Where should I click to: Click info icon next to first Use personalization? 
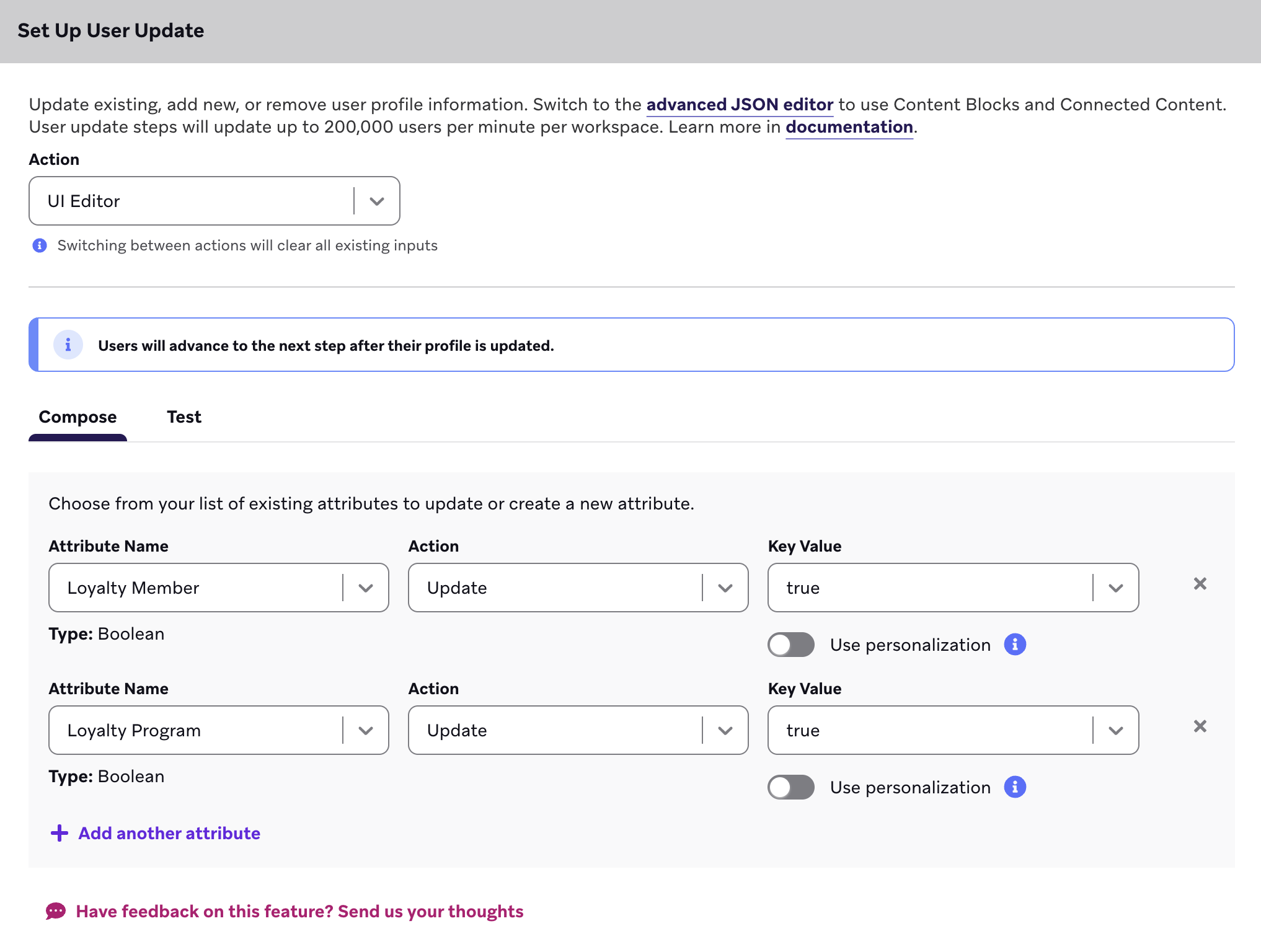(1015, 645)
